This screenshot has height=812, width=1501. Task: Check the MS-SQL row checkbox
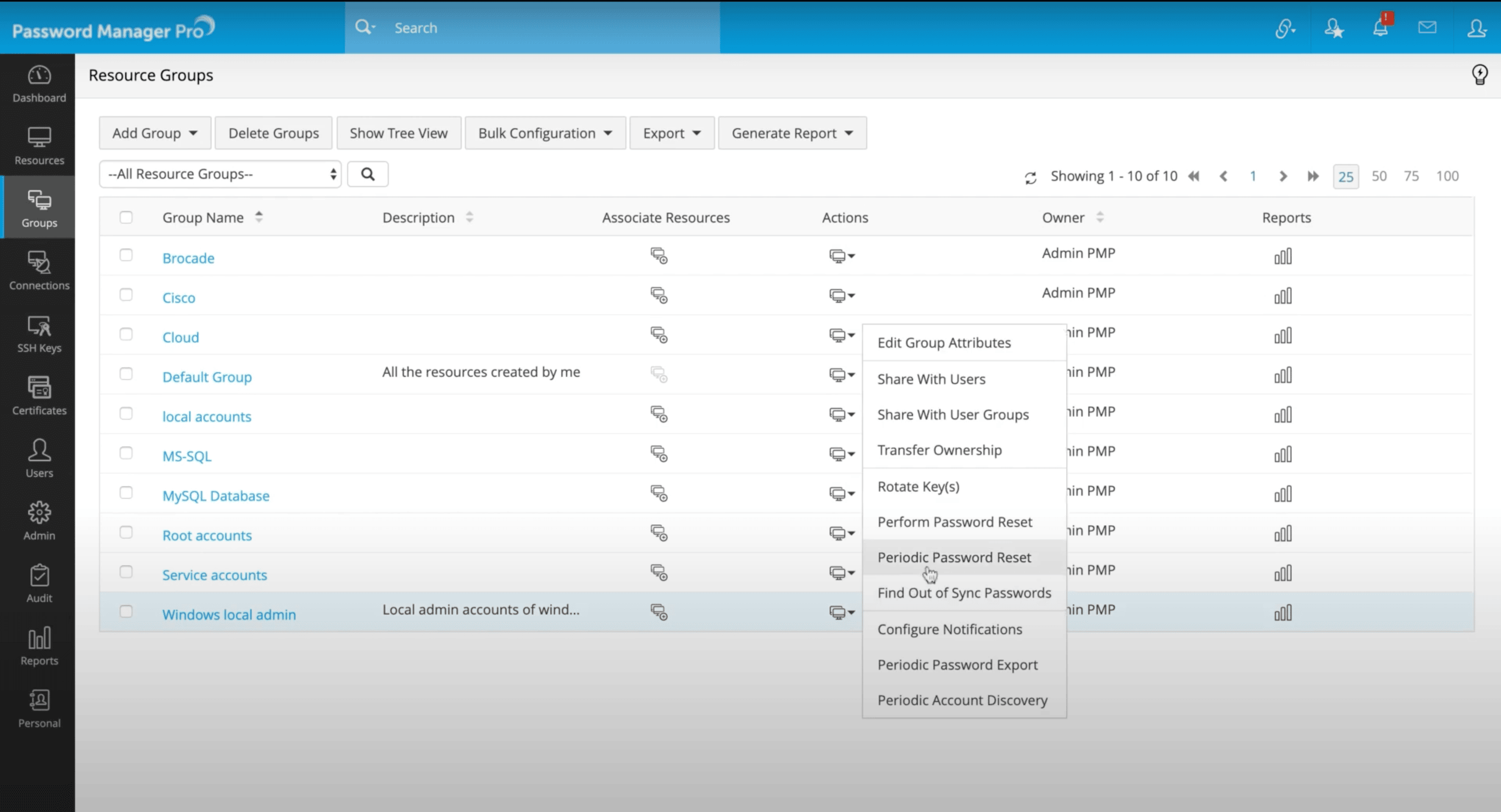click(126, 453)
